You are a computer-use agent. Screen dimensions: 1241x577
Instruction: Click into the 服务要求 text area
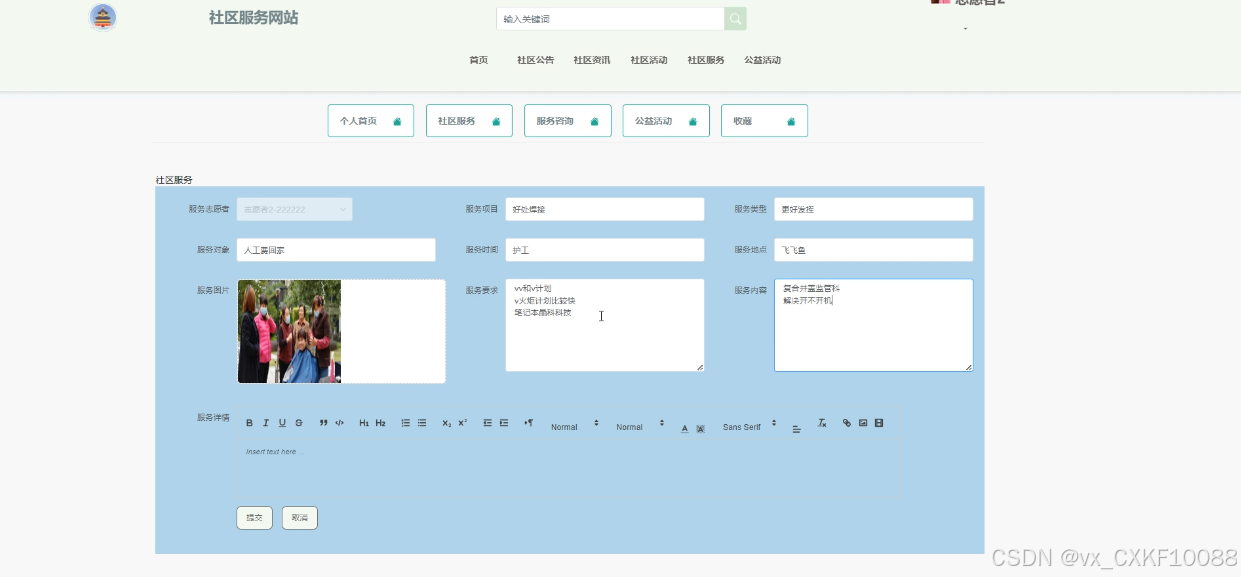click(605, 325)
